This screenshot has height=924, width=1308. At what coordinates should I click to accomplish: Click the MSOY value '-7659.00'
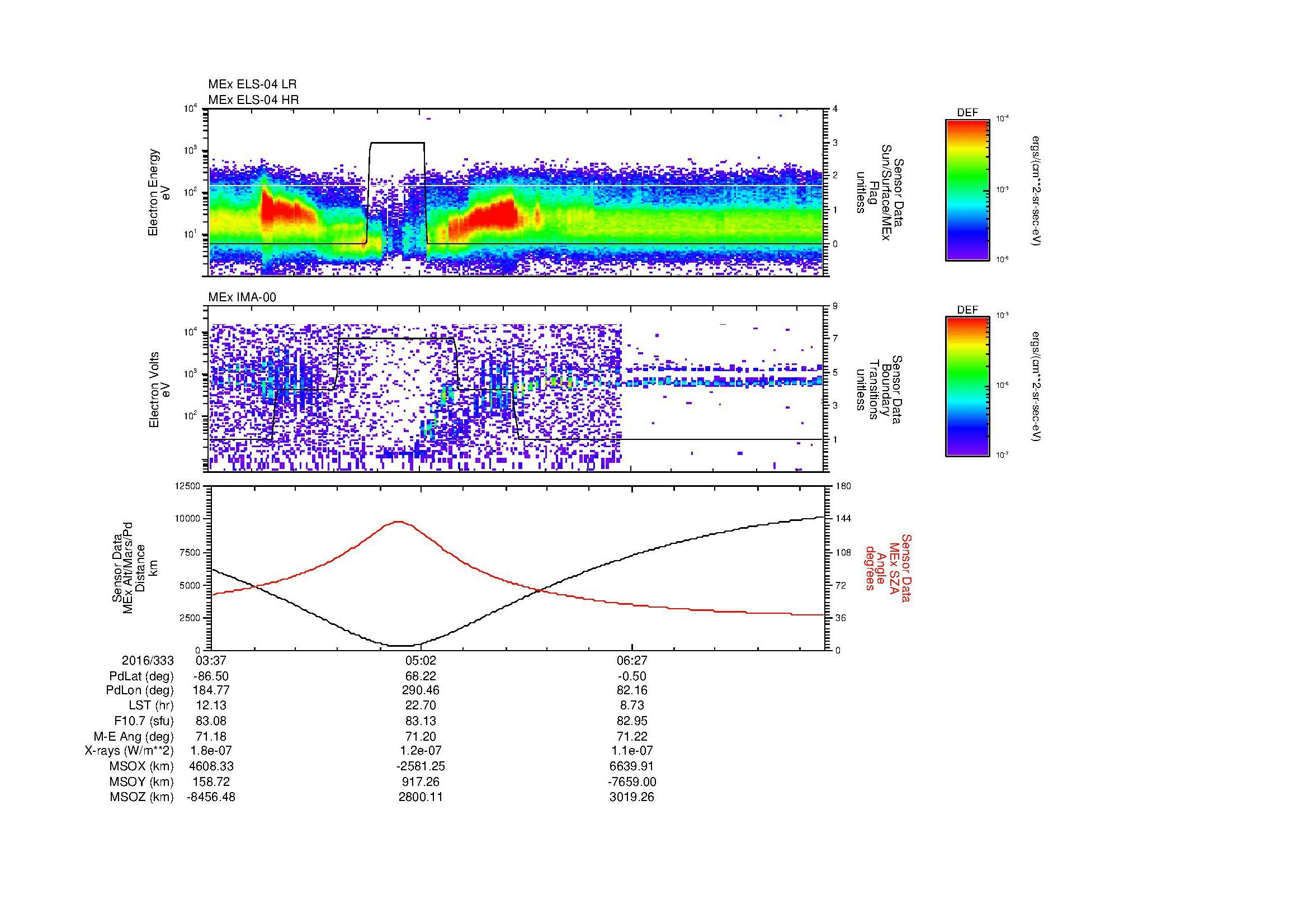(632, 781)
